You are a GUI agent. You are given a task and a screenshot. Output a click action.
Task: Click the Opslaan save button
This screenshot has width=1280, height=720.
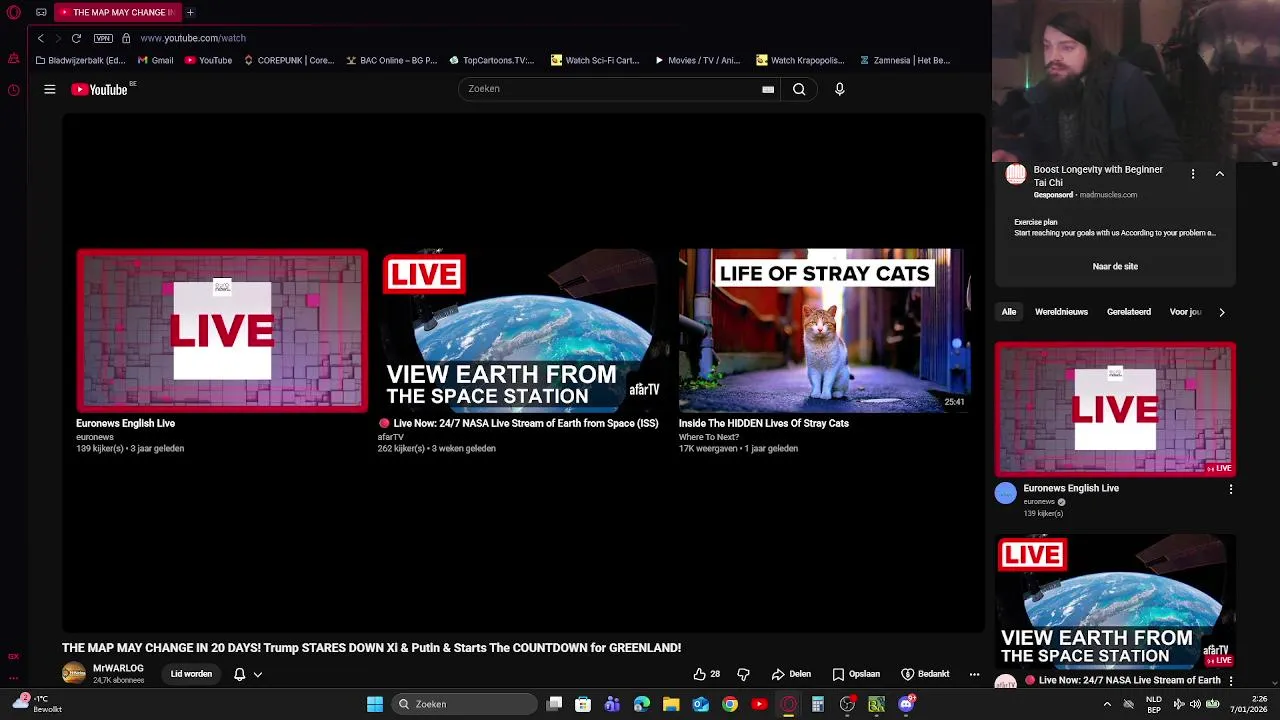point(856,674)
